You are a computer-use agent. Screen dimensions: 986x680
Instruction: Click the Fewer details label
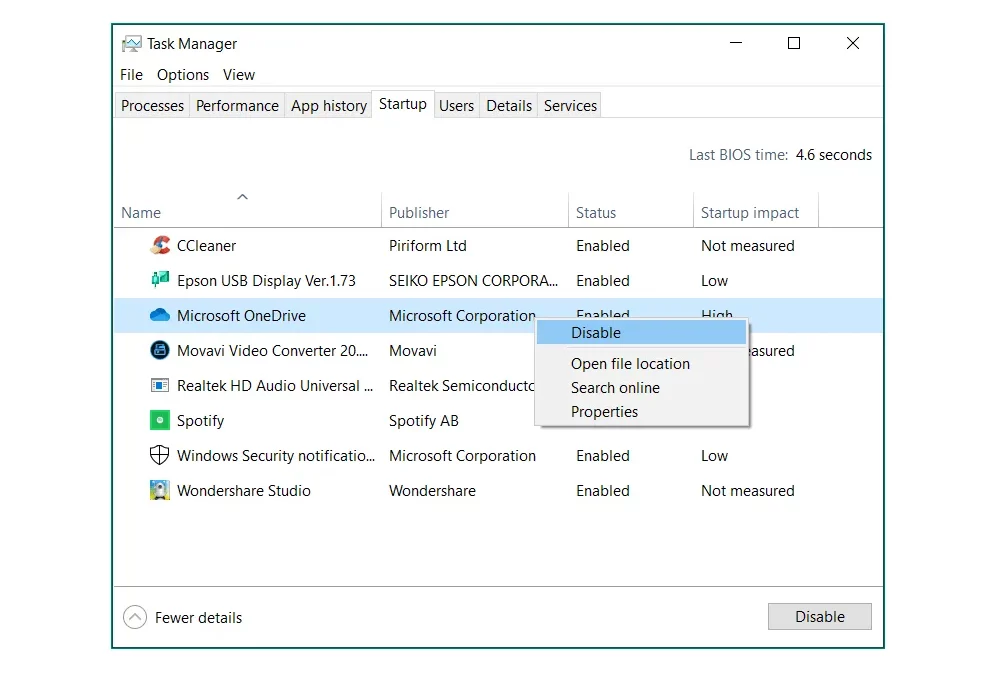198,618
